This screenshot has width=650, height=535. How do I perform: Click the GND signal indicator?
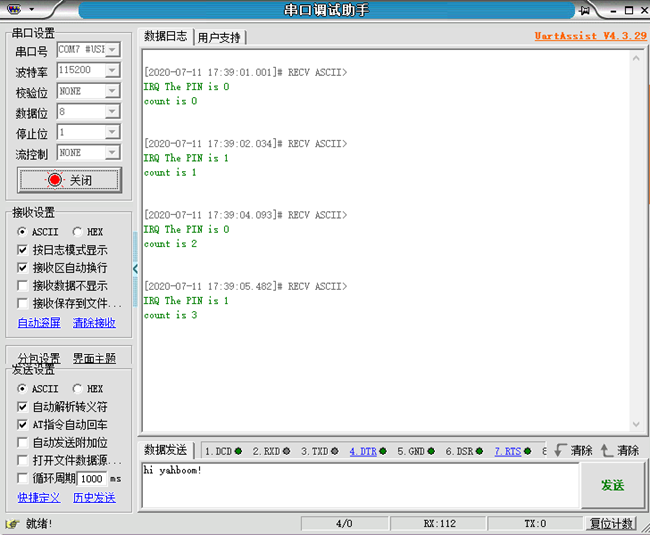[431, 451]
